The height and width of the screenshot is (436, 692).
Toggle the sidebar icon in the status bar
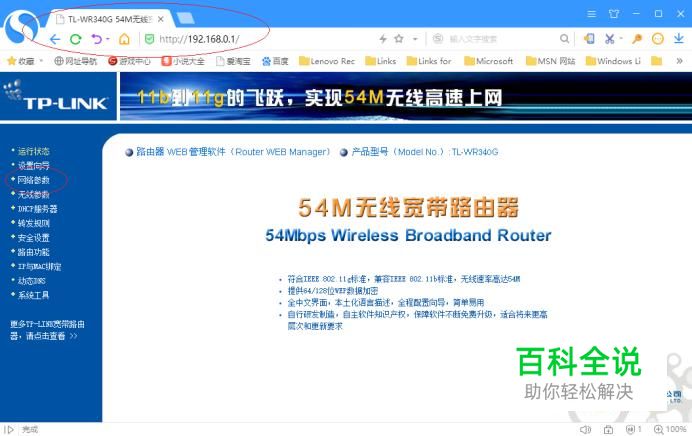[x=9, y=429]
